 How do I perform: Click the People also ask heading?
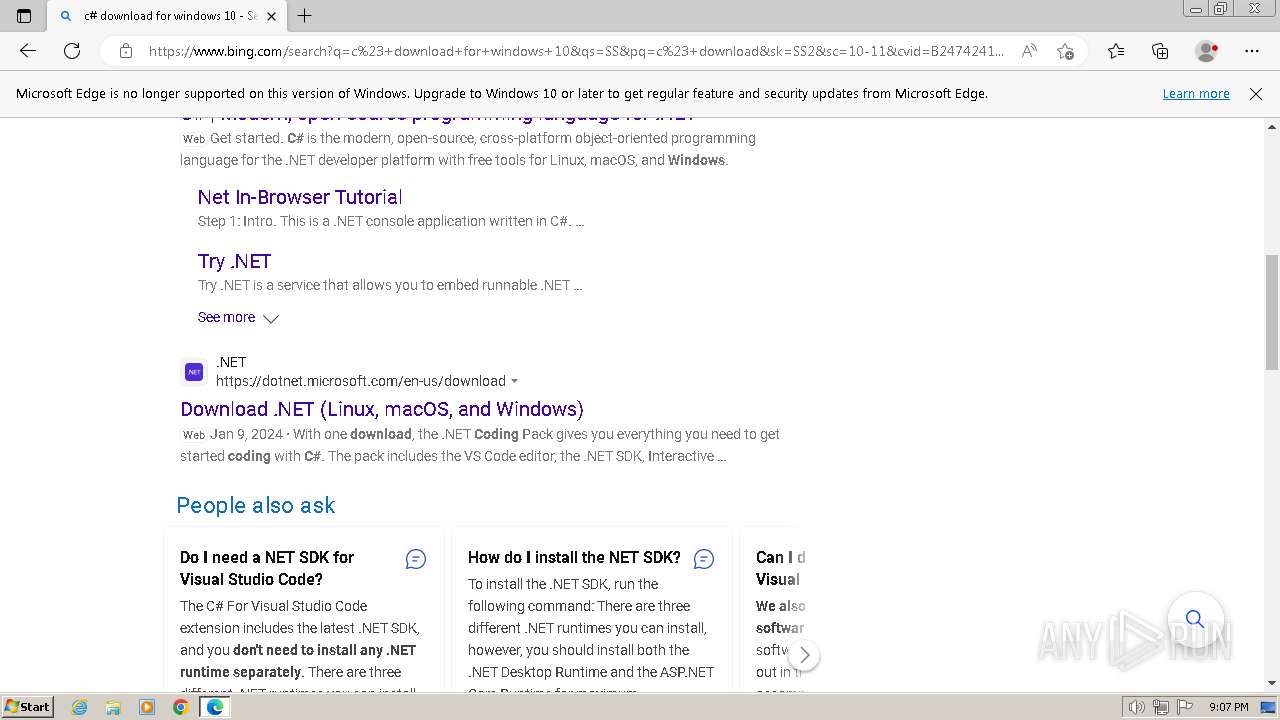(256, 505)
